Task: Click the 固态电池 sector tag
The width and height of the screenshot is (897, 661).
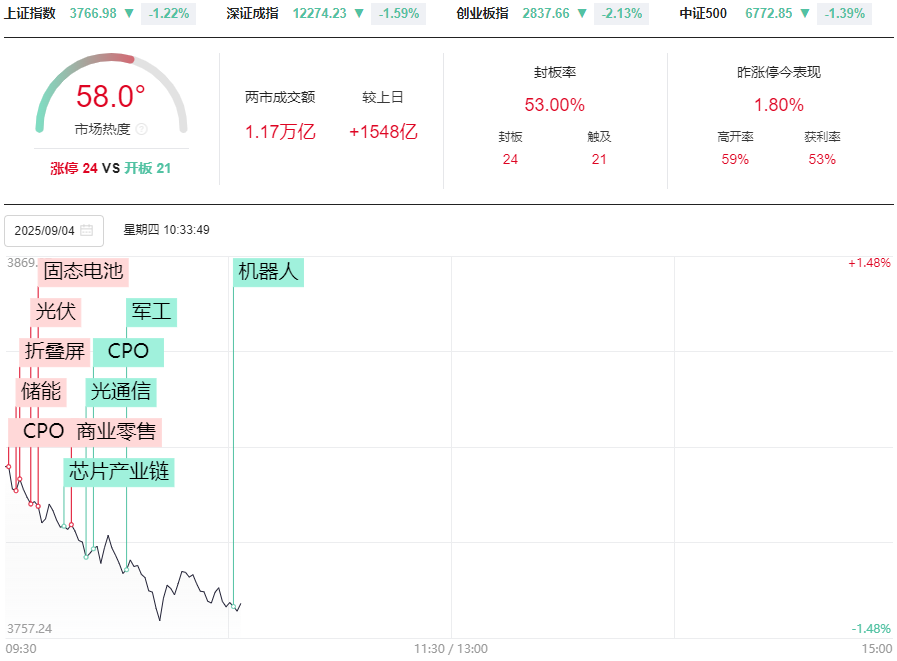Action: click(84, 271)
